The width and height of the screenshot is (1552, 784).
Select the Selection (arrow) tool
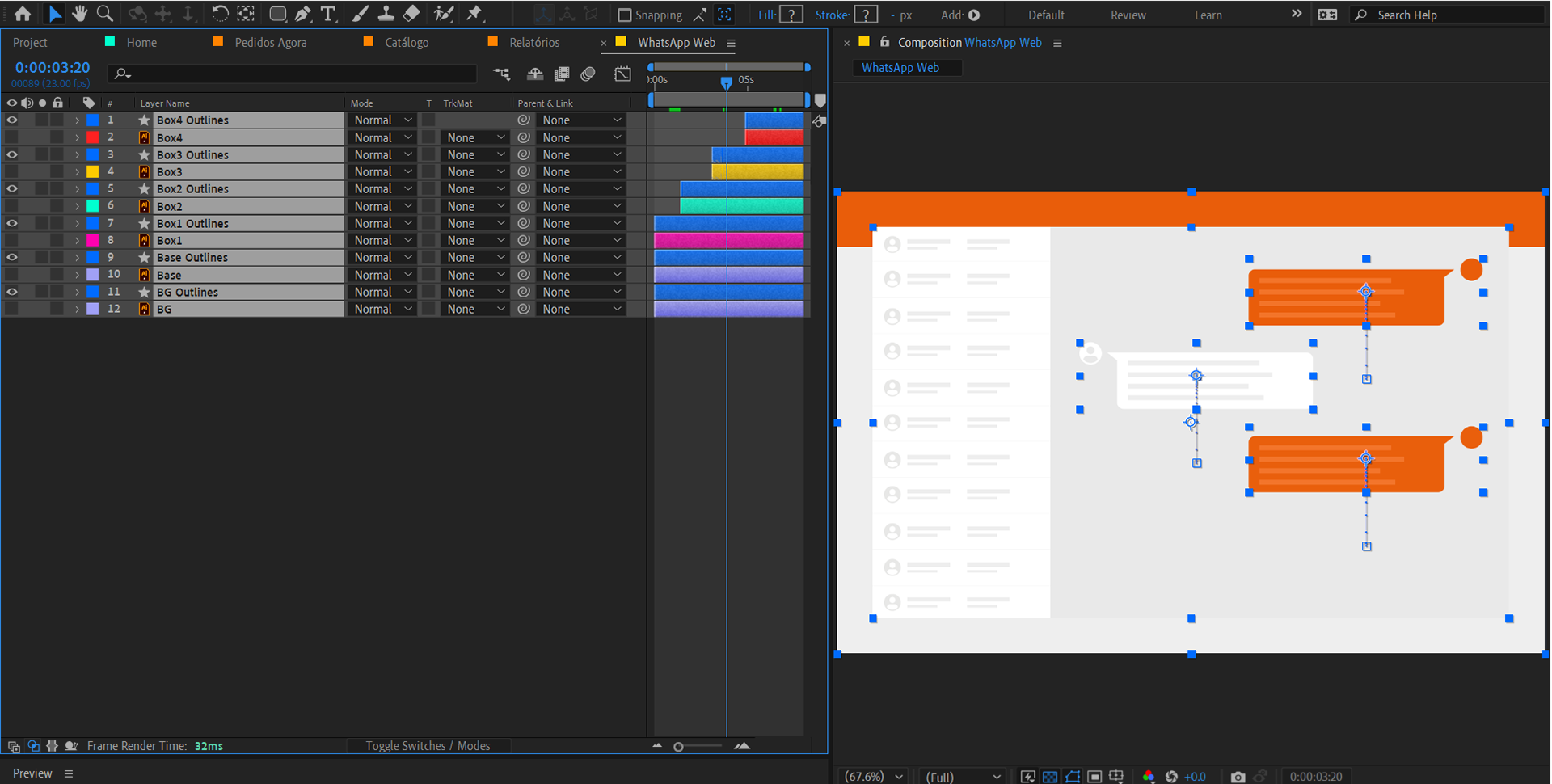tap(54, 14)
